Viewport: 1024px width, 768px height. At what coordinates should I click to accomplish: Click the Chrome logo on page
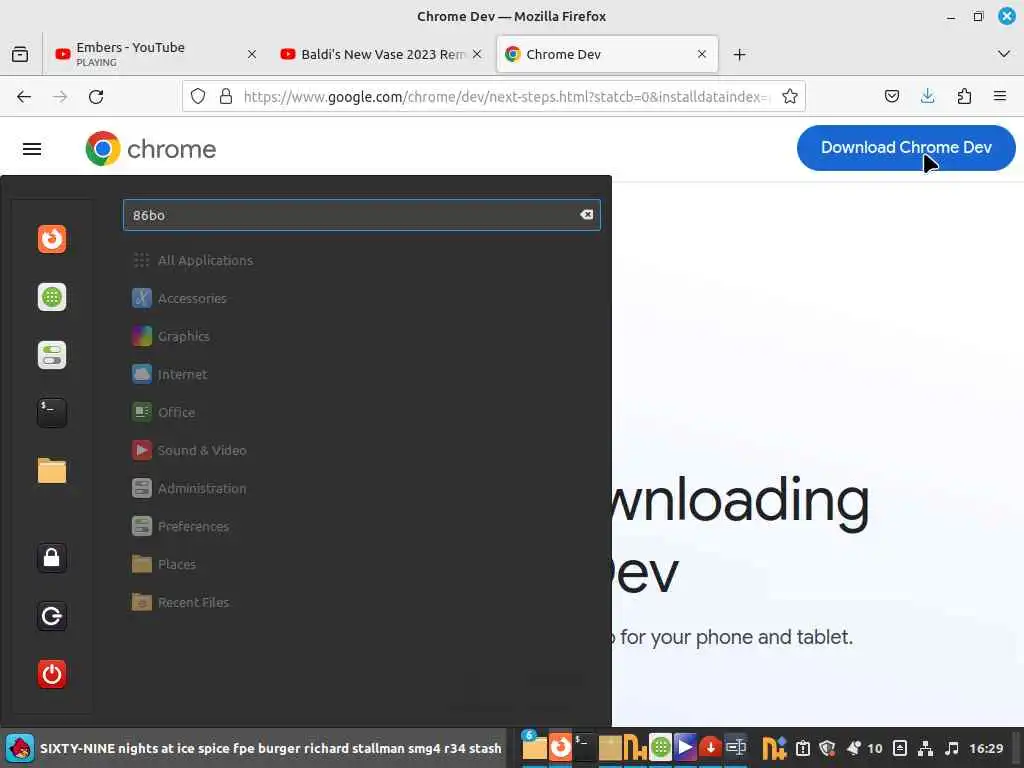(x=151, y=149)
